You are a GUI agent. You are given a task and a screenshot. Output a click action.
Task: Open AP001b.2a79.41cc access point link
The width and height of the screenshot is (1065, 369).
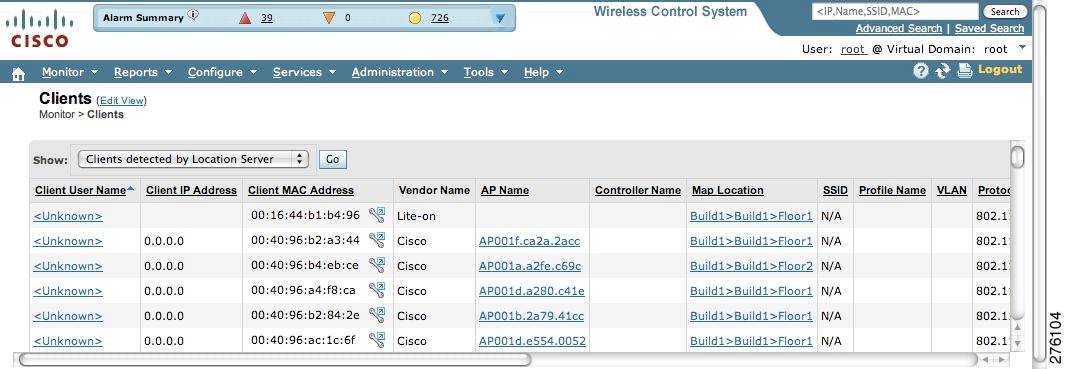pyautogui.click(x=531, y=317)
